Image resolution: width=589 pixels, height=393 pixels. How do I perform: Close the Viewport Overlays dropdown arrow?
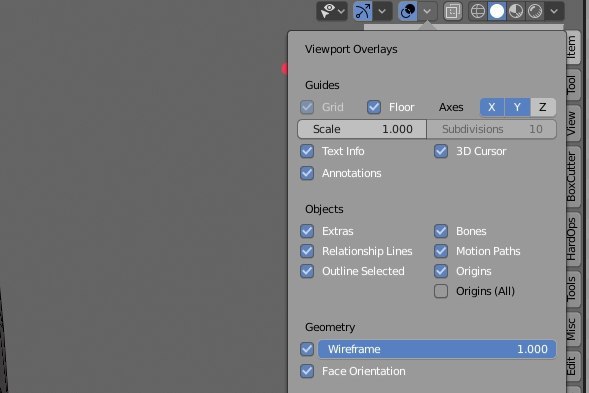[427, 11]
